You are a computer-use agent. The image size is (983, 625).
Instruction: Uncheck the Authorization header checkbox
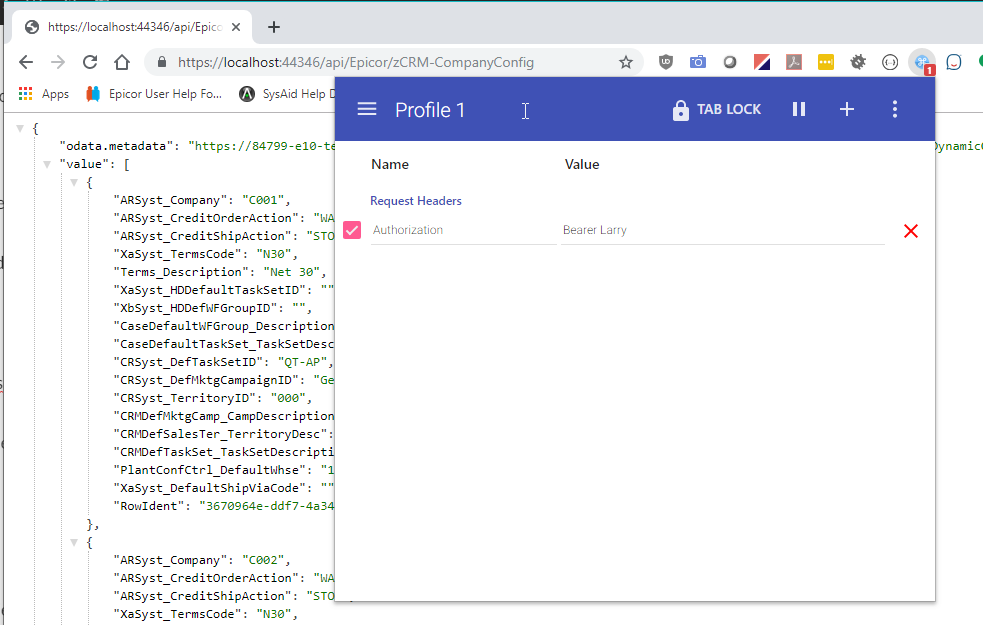(352, 230)
